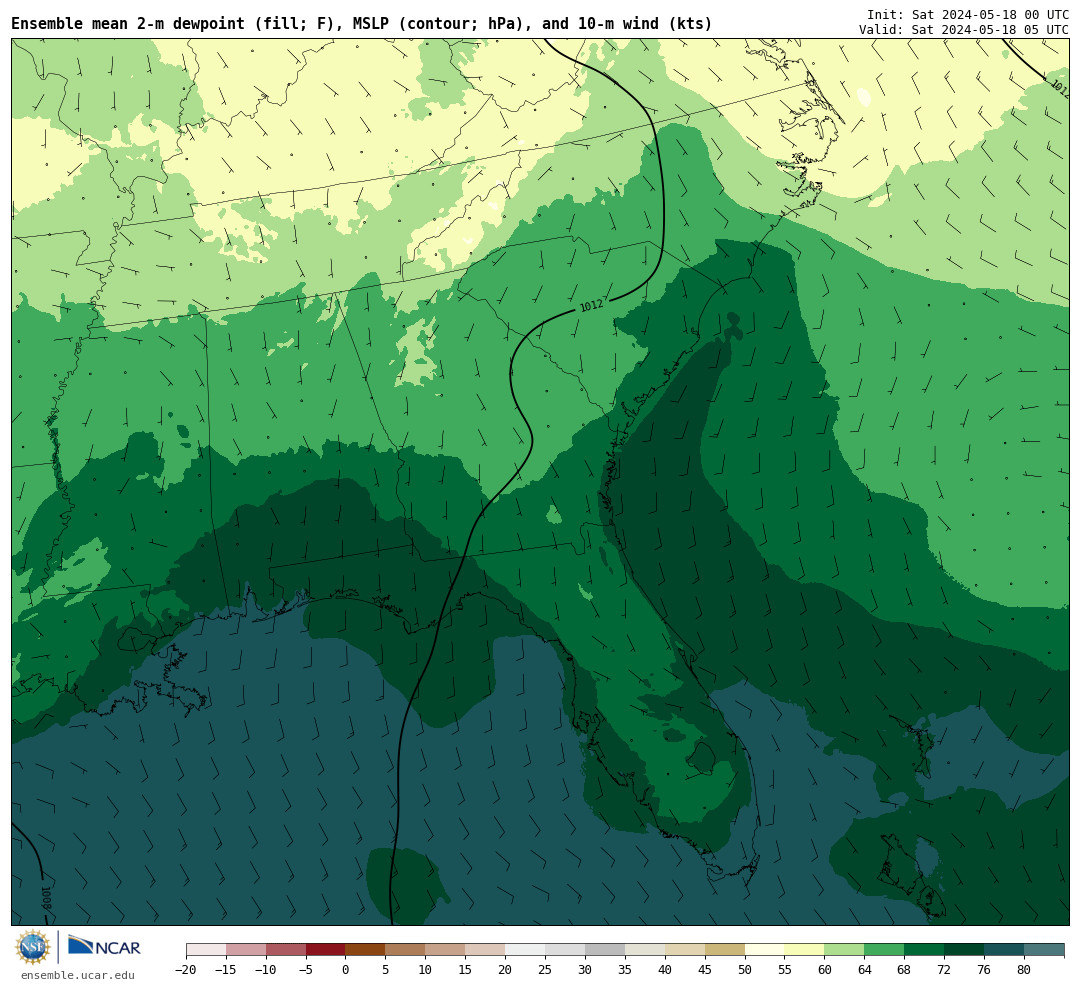This screenshot has width=1080, height=988.
Task: Pick the dark green 68 to 72 swatch
Action: (x=925, y=950)
